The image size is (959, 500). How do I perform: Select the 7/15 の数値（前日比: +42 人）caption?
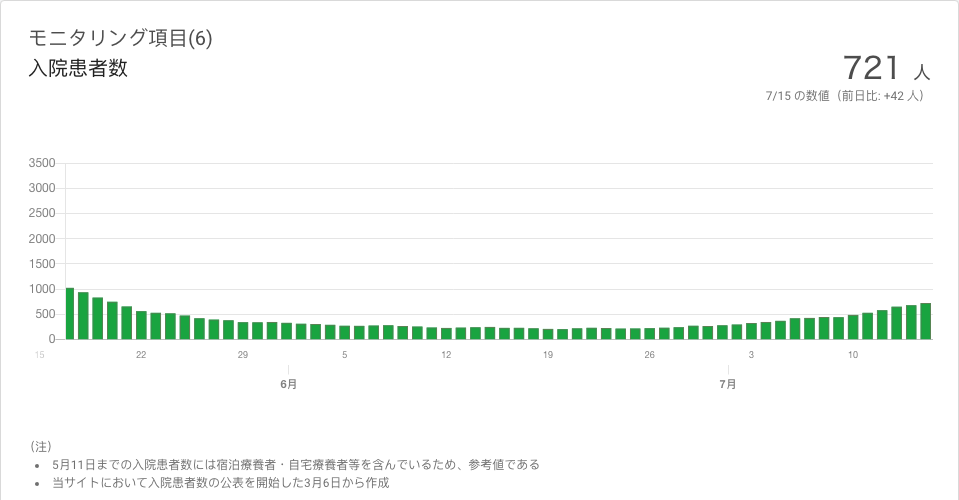[x=845, y=96]
